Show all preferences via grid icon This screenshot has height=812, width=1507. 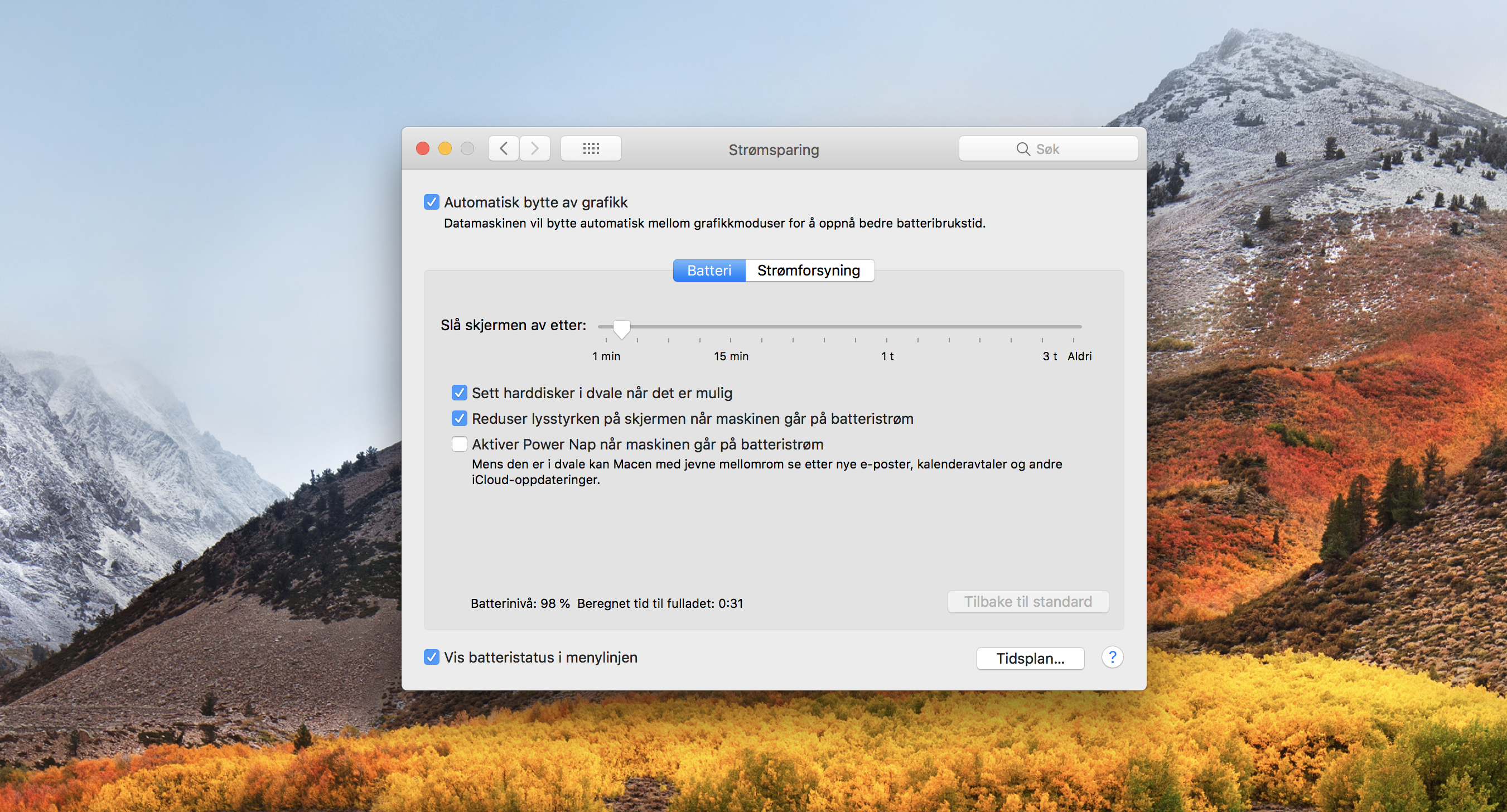(591, 148)
